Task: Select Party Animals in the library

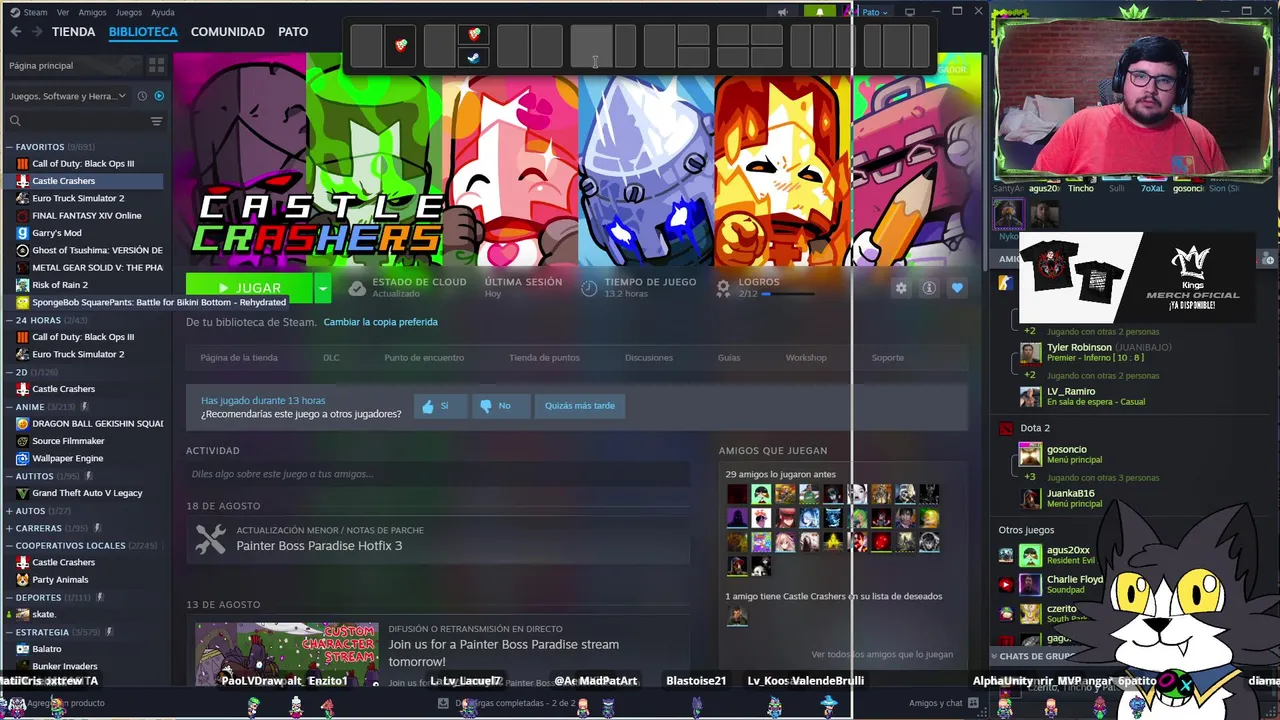Action: tap(60, 580)
